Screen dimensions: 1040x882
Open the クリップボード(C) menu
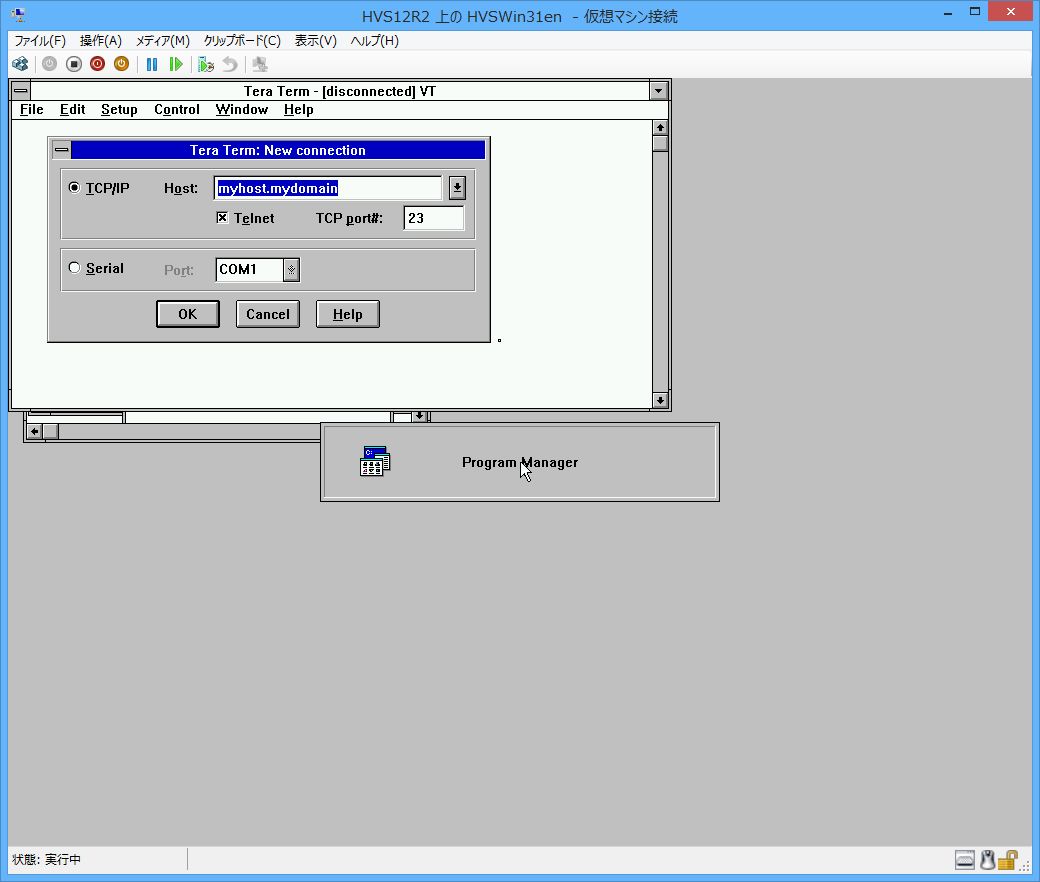(242, 40)
